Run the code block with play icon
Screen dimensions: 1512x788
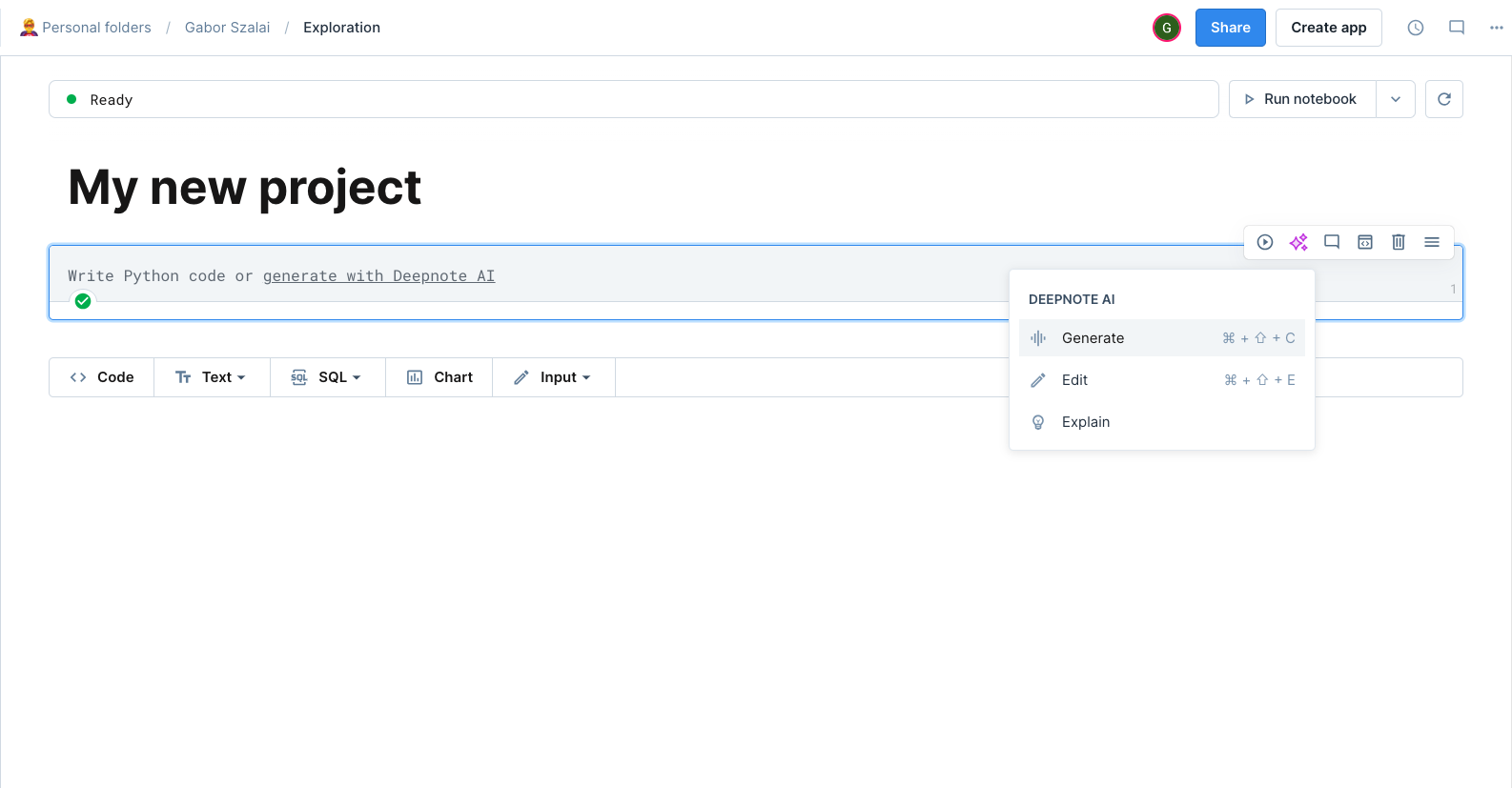1265,242
